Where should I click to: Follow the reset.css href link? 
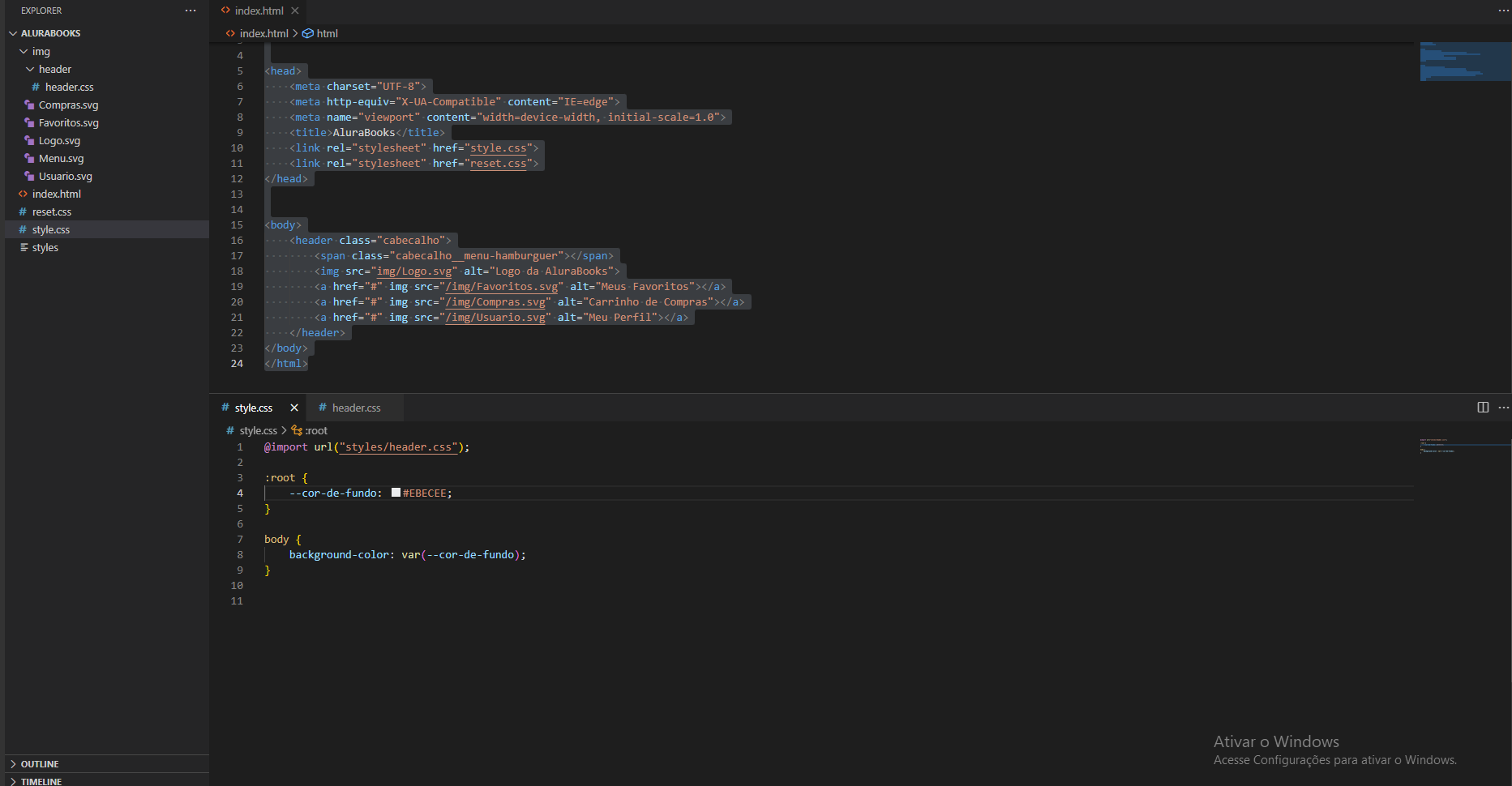[498, 163]
